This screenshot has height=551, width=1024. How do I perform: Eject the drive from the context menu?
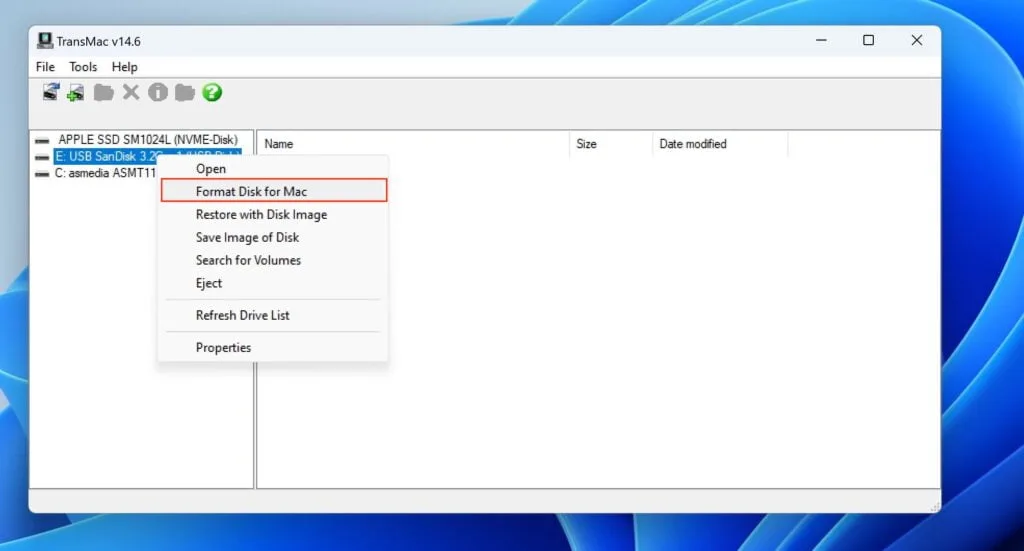point(273,283)
